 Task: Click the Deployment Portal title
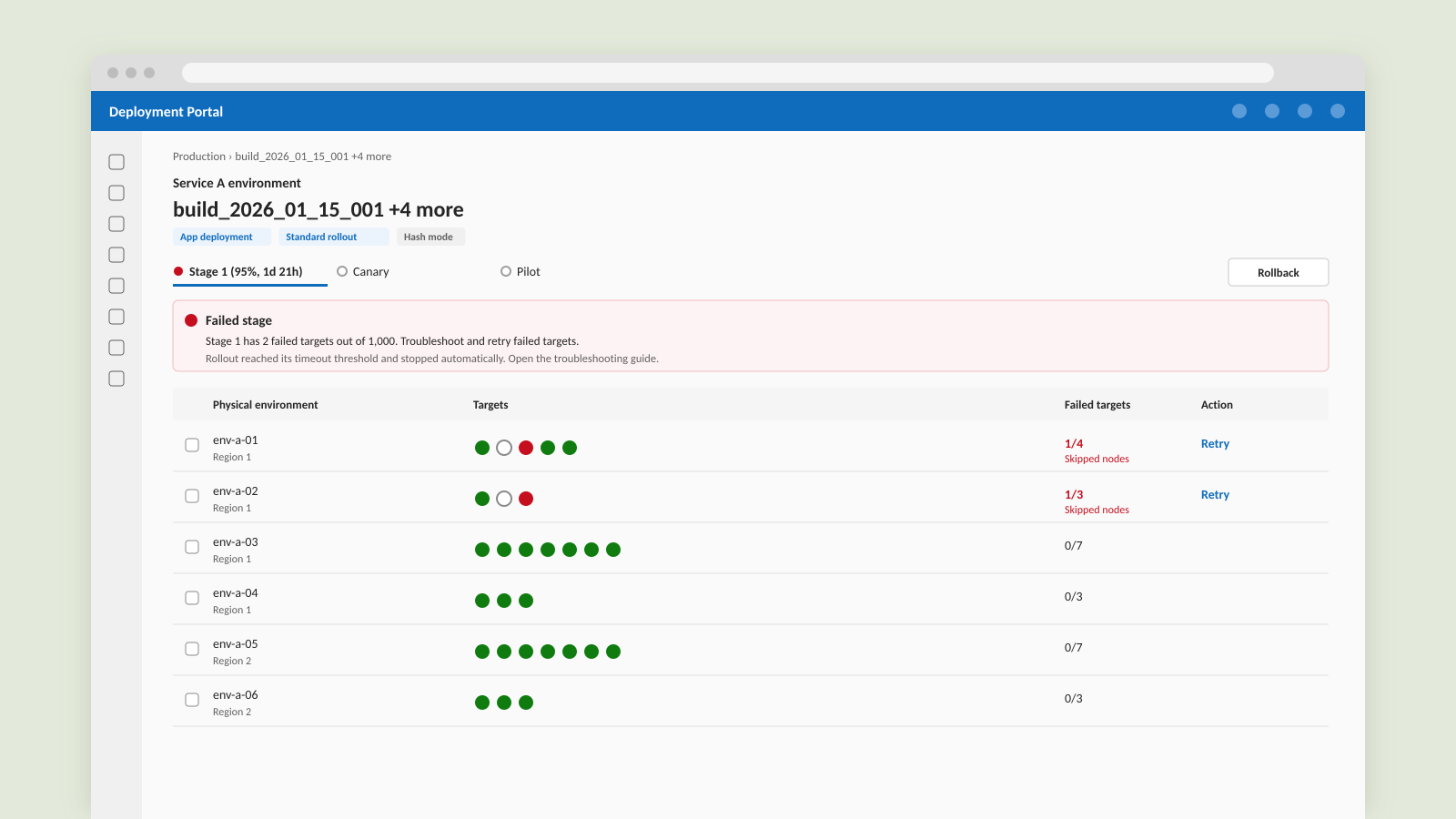coord(166,112)
